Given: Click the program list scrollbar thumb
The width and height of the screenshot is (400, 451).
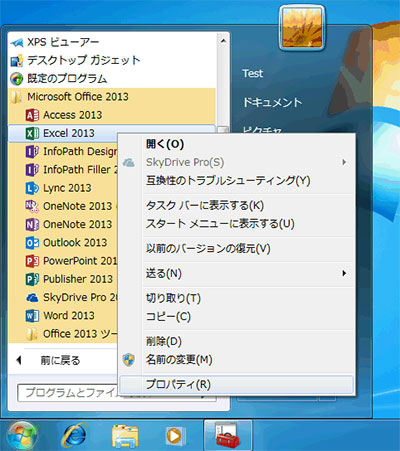Looking at the screenshot, I should (x=223, y=130).
